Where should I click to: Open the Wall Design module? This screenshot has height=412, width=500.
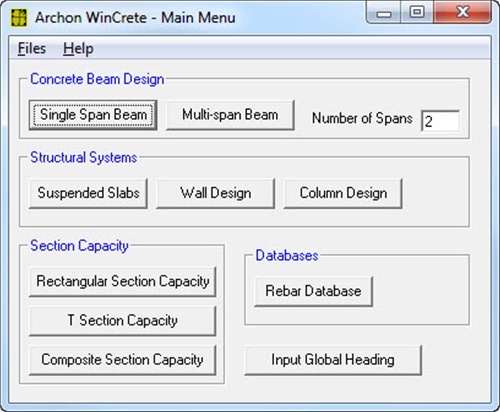216,193
